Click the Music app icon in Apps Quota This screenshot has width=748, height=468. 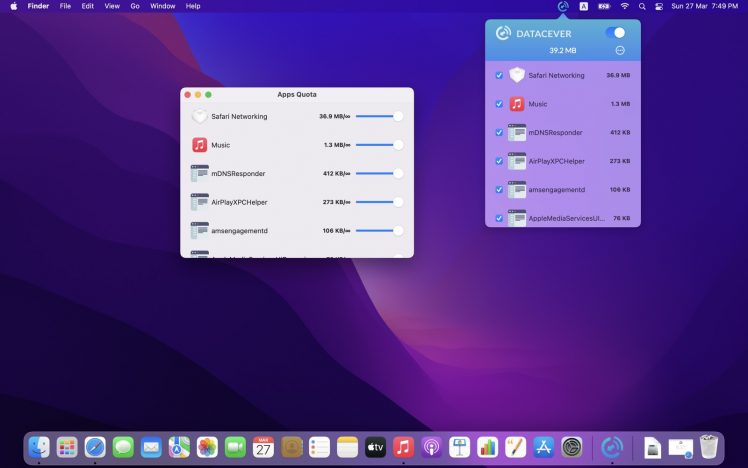point(200,145)
